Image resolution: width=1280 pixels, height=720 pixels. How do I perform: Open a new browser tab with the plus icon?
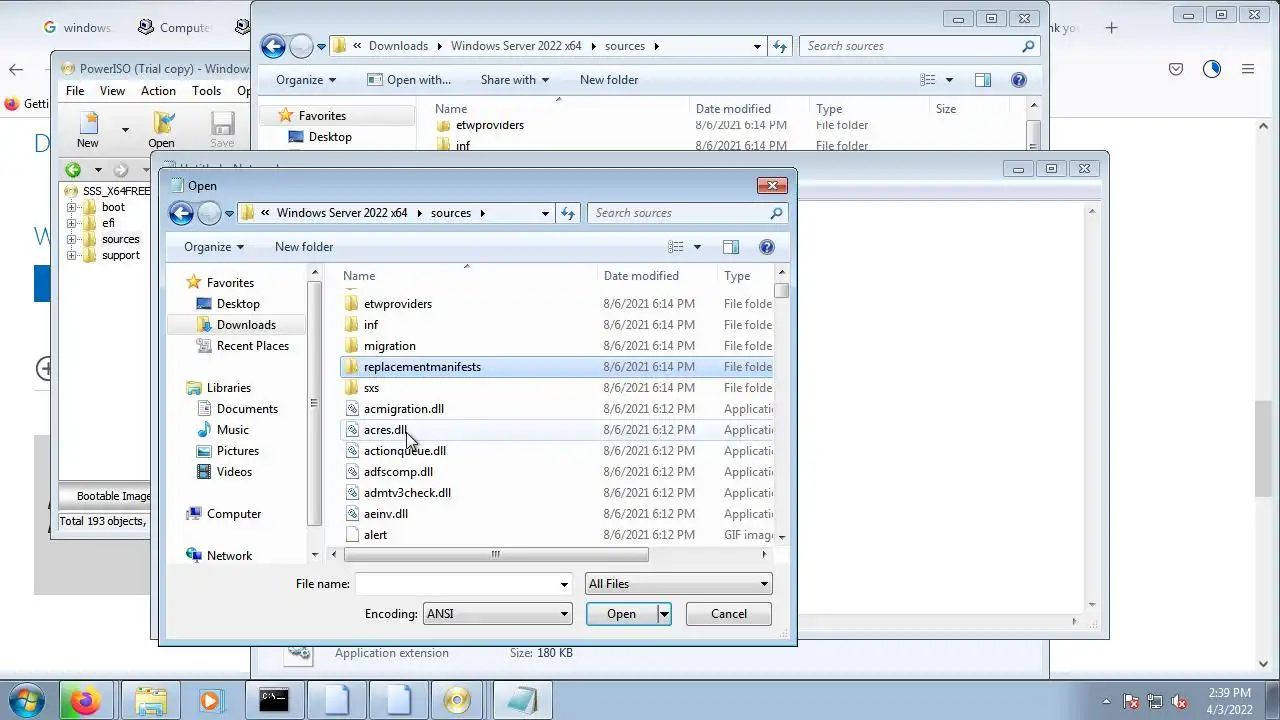1111,28
